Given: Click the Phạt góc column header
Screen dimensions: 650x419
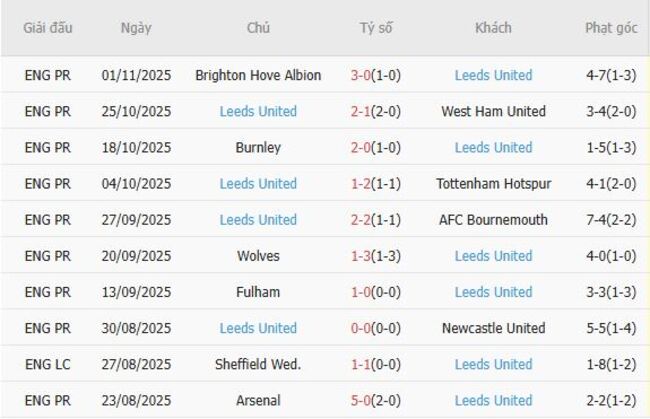Looking at the screenshot, I should [x=610, y=28].
